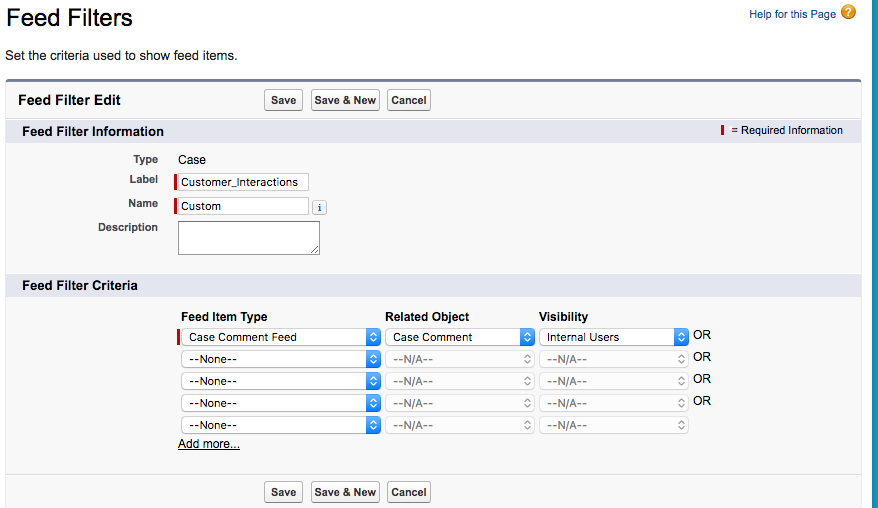Click the bottom Save button

pos(283,492)
